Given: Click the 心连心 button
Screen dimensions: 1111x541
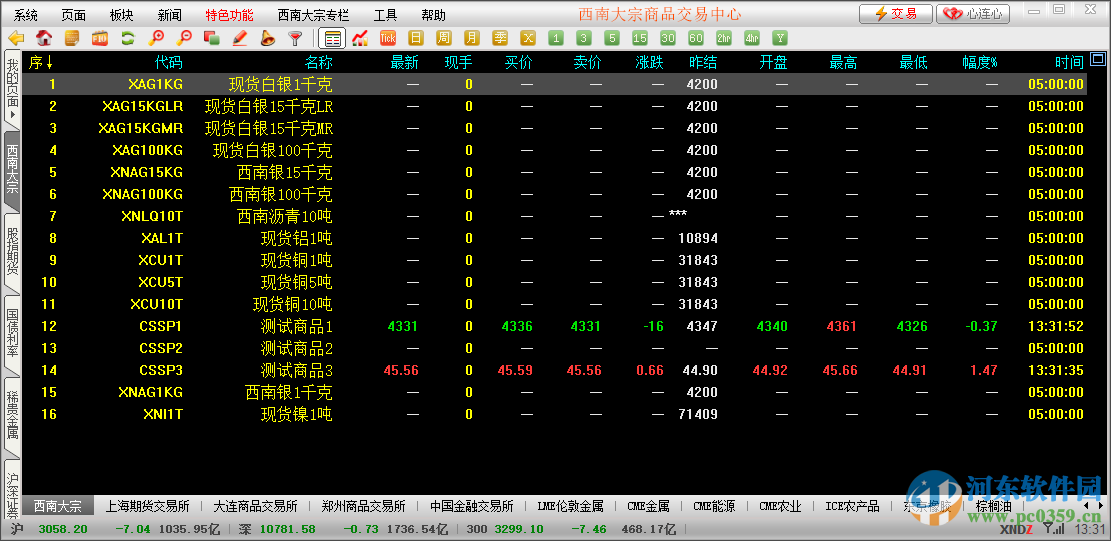Looking at the screenshot, I should click(973, 13).
